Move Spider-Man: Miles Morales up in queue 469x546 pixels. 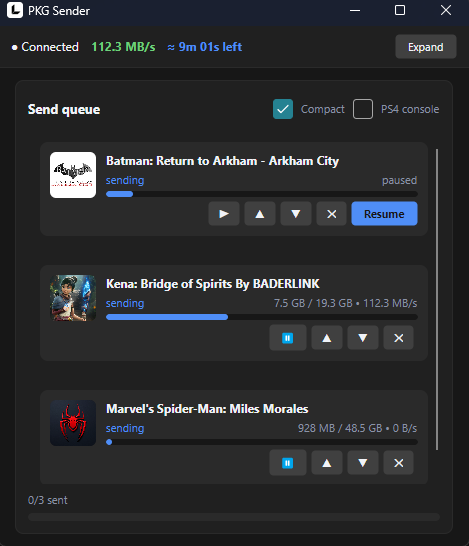[x=327, y=463]
